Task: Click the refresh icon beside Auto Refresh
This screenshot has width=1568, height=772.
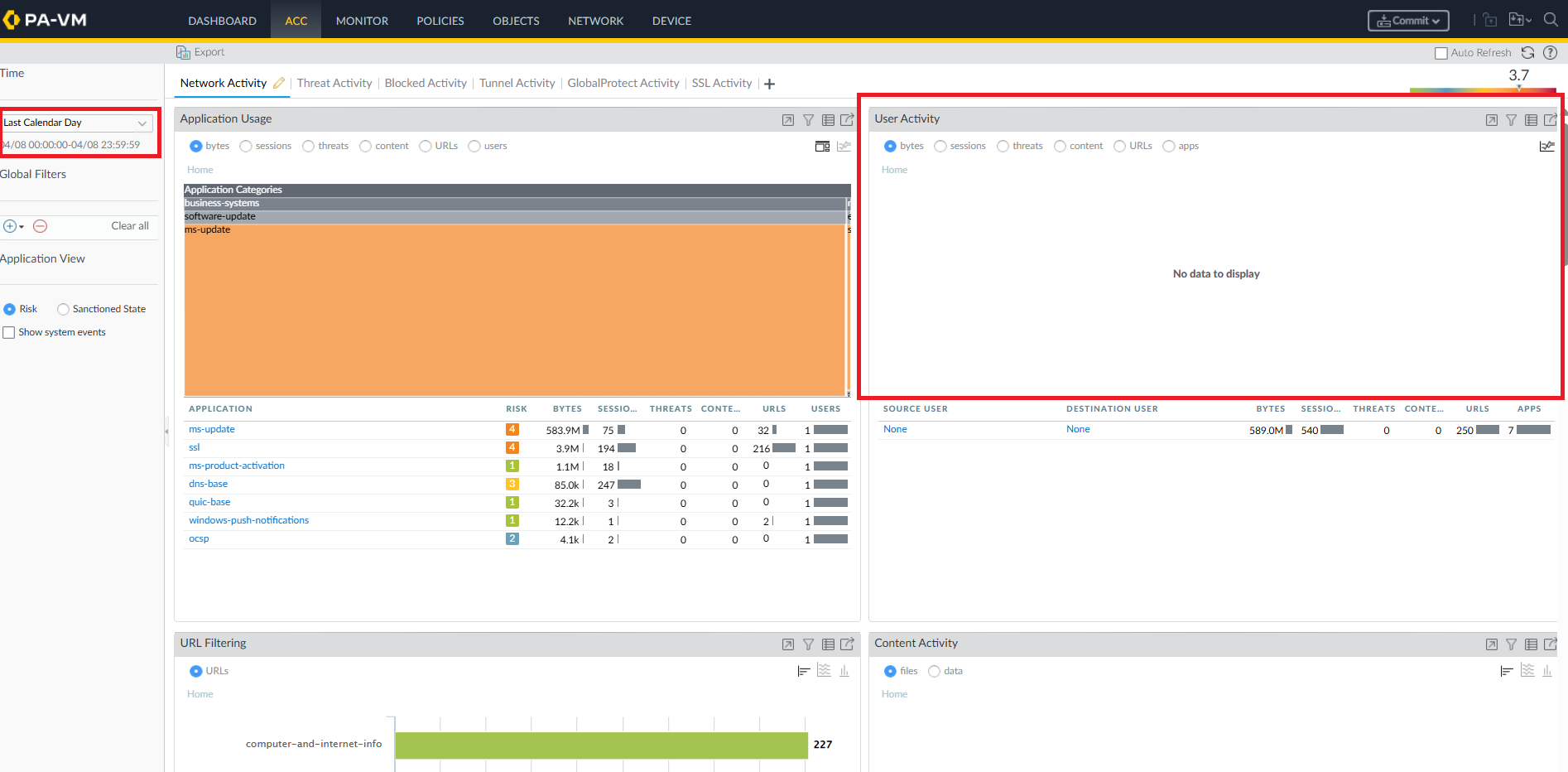Action: pyautogui.click(x=1527, y=52)
